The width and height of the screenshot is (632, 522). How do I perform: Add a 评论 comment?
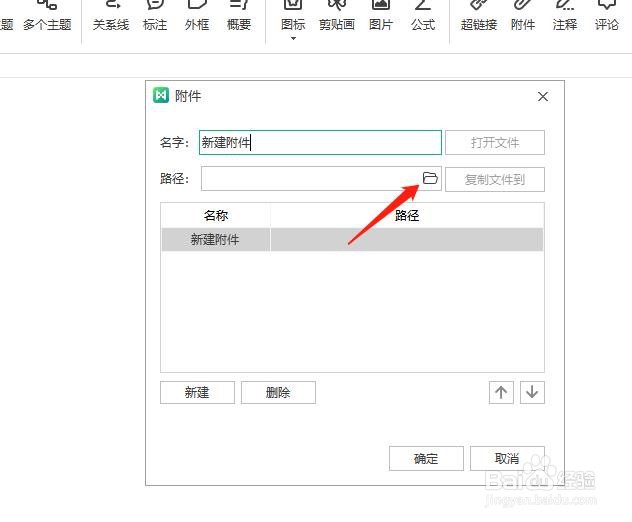pos(607,16)
